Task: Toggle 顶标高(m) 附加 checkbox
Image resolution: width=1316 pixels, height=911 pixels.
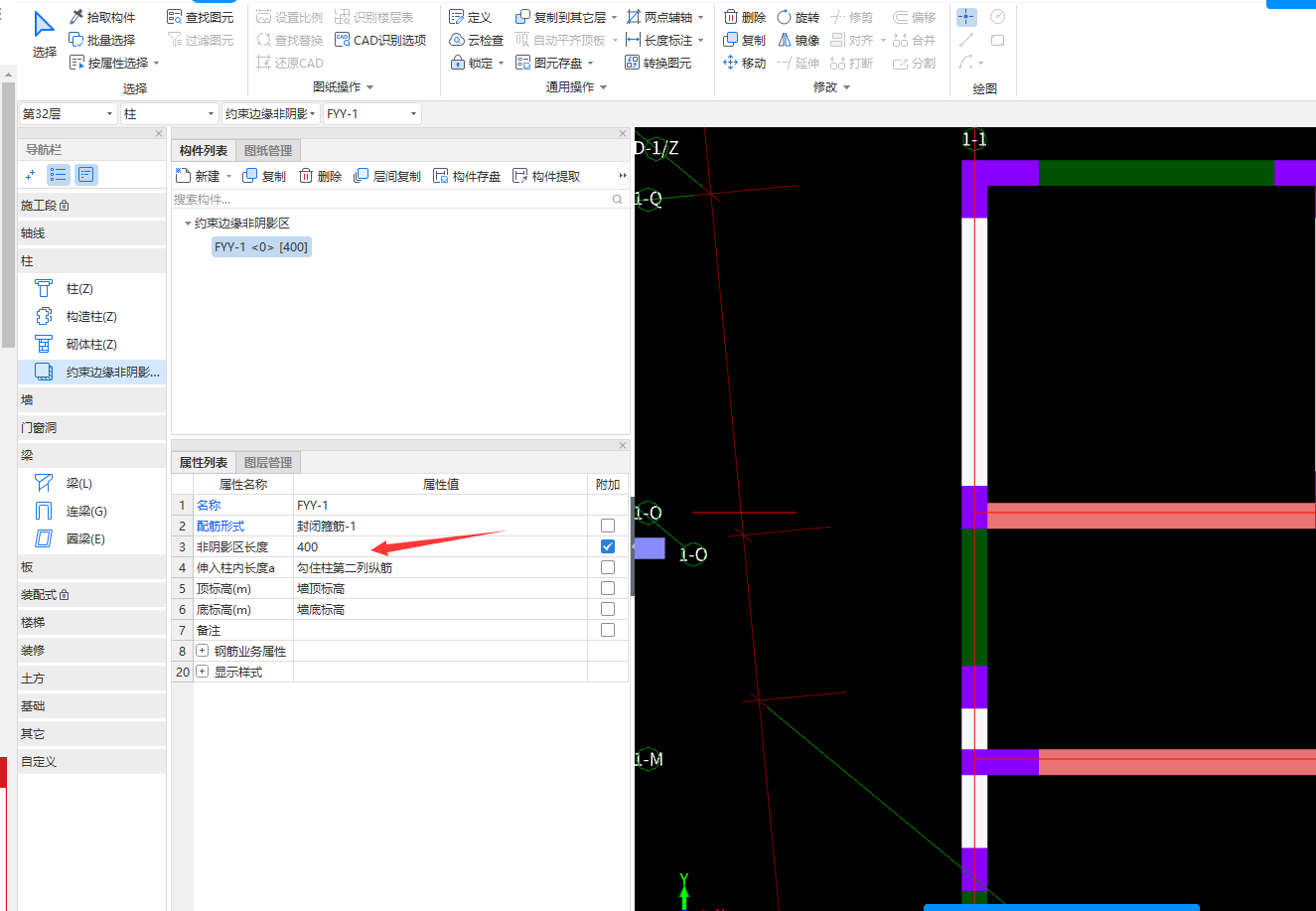Action: [608, 588]
